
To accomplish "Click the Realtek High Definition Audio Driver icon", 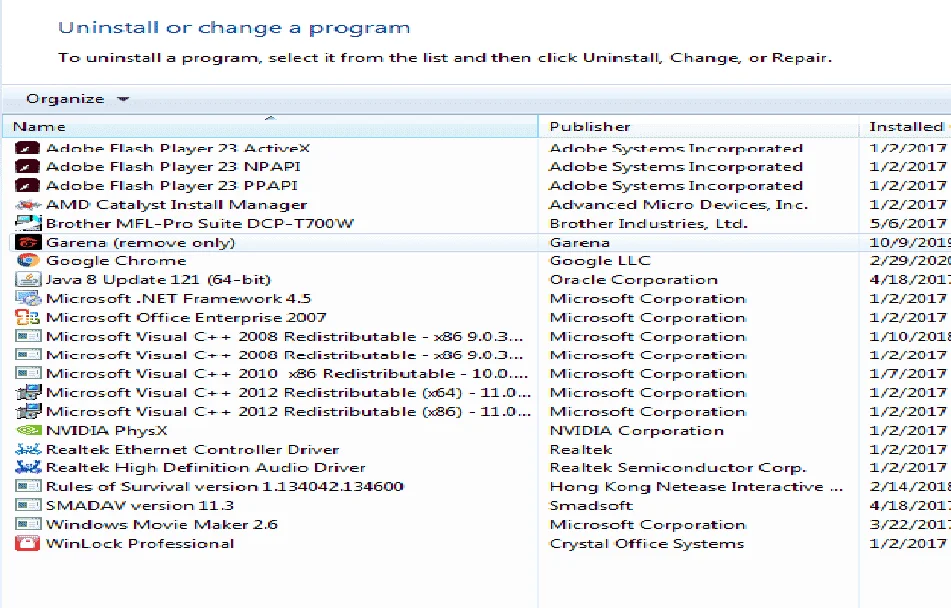I will coord(27,467).
